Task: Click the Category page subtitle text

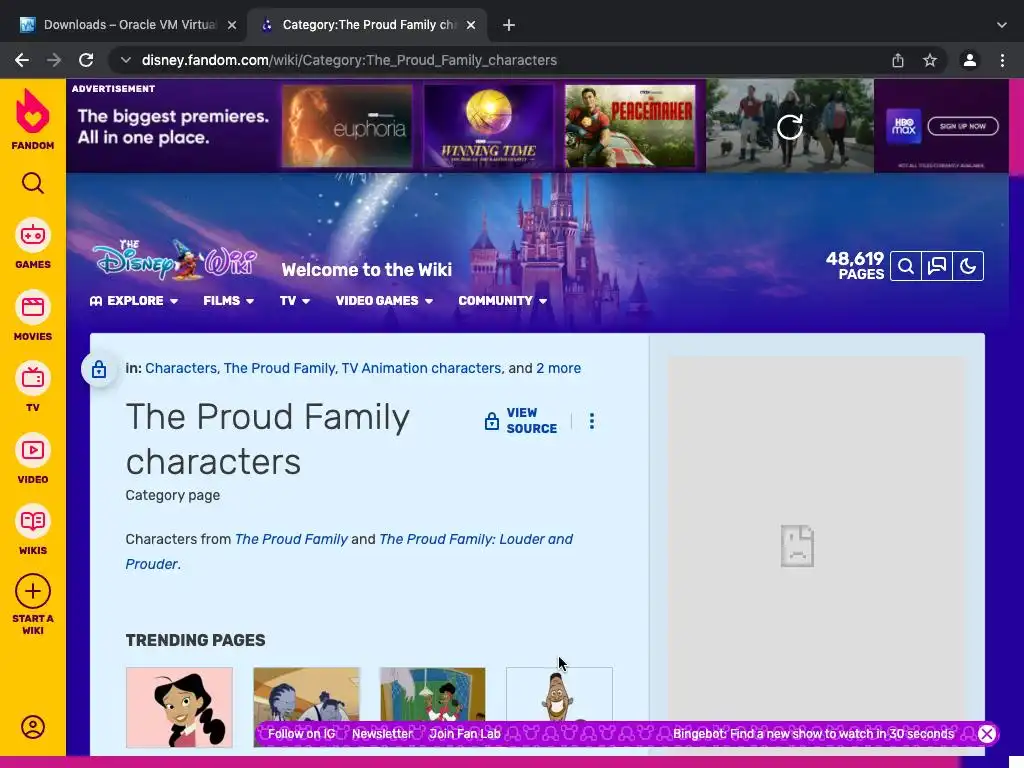Action: pyautogui.click(x=172, y=495)
